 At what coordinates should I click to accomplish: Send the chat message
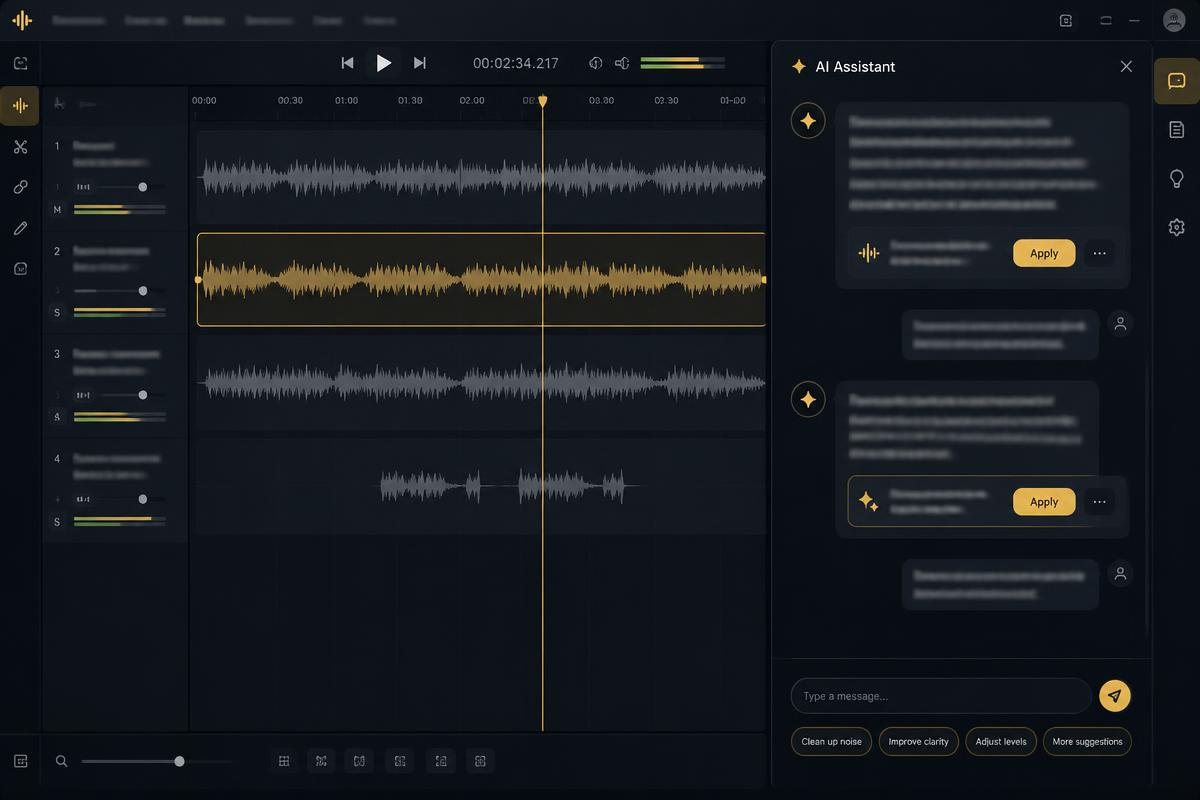coord(1115,696)
